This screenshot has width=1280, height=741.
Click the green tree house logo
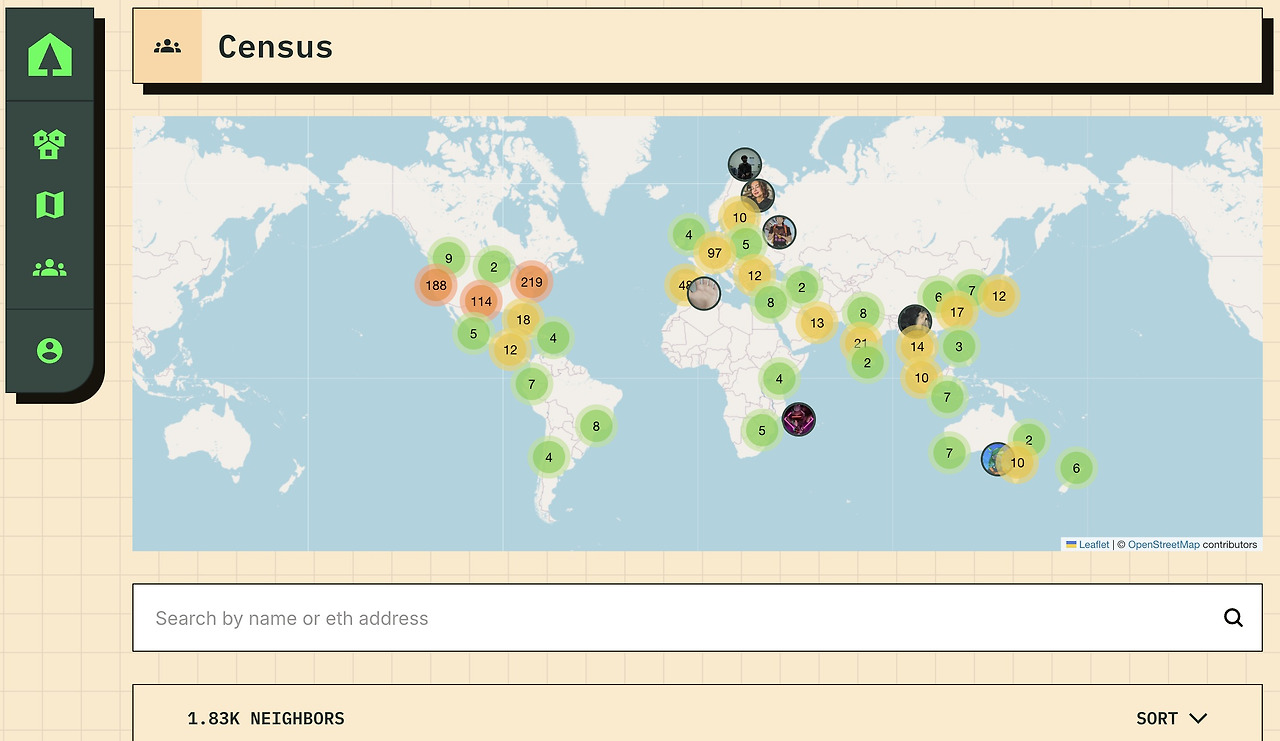[x=50, y=55]
